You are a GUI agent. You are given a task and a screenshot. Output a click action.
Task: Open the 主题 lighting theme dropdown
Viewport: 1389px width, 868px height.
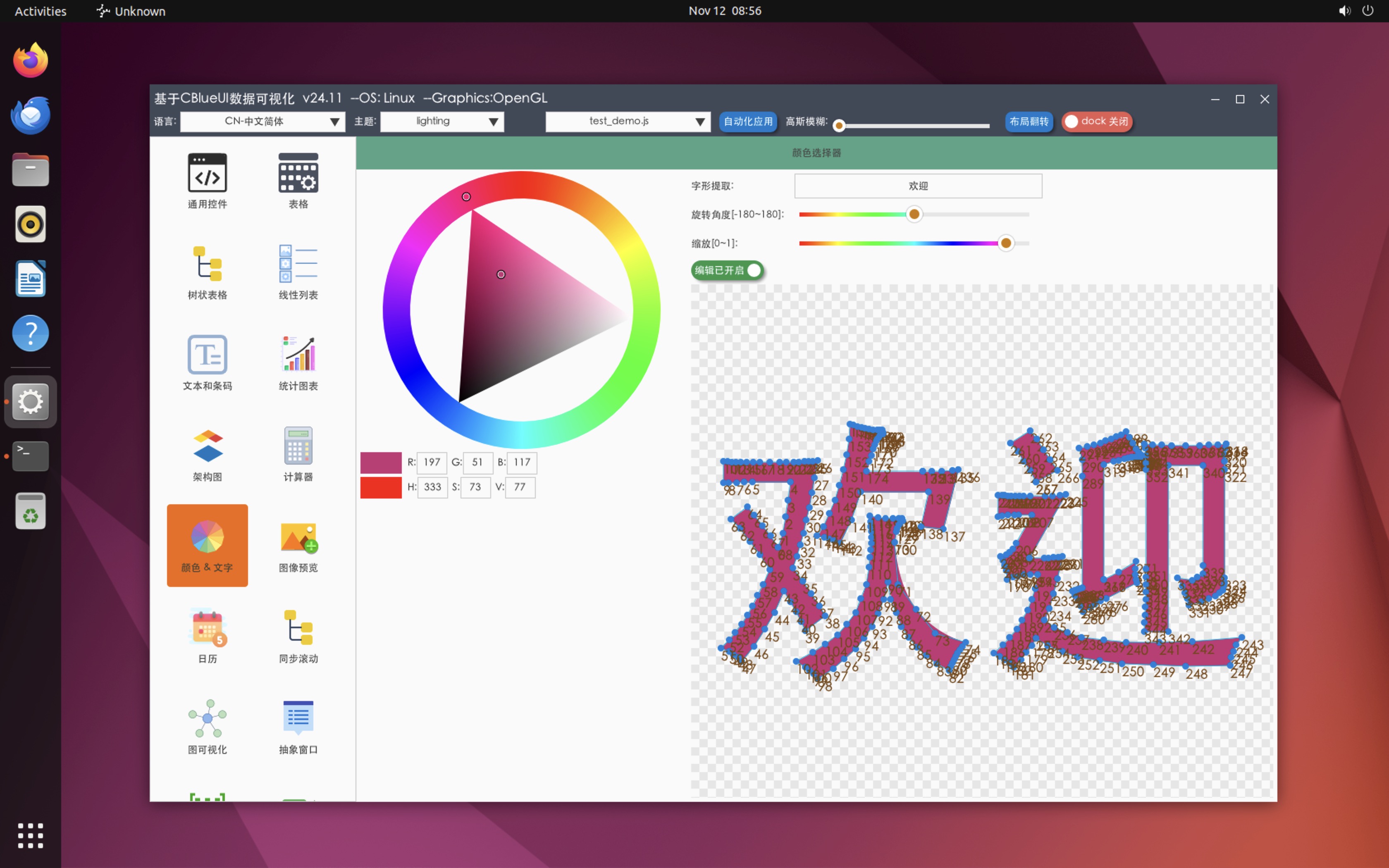click(x=442, y=121)
